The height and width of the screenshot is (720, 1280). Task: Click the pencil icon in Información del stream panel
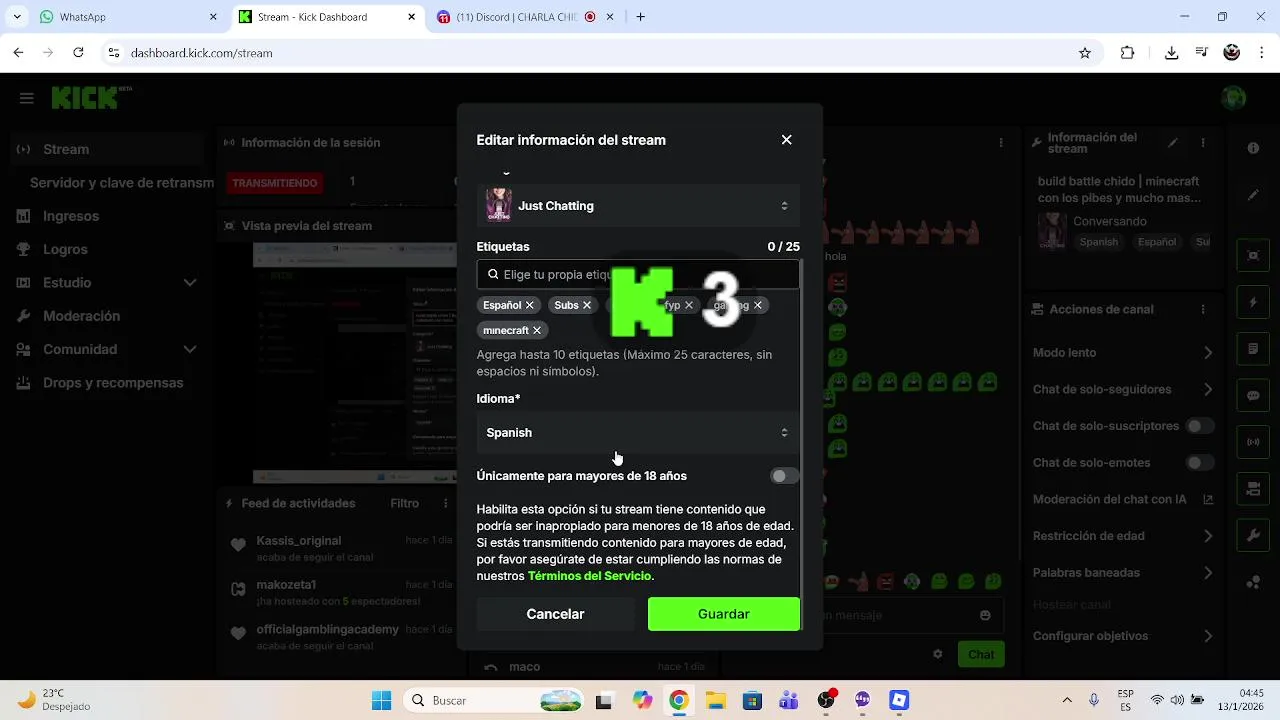pos(1174,143)
